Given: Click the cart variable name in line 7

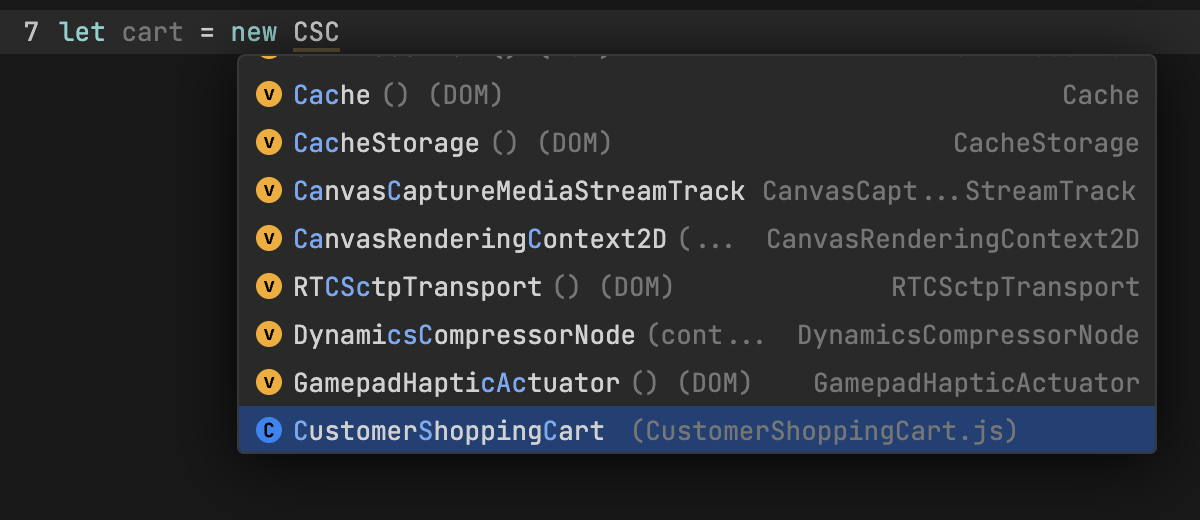Looking at the screenshot, I should point(152,32).
